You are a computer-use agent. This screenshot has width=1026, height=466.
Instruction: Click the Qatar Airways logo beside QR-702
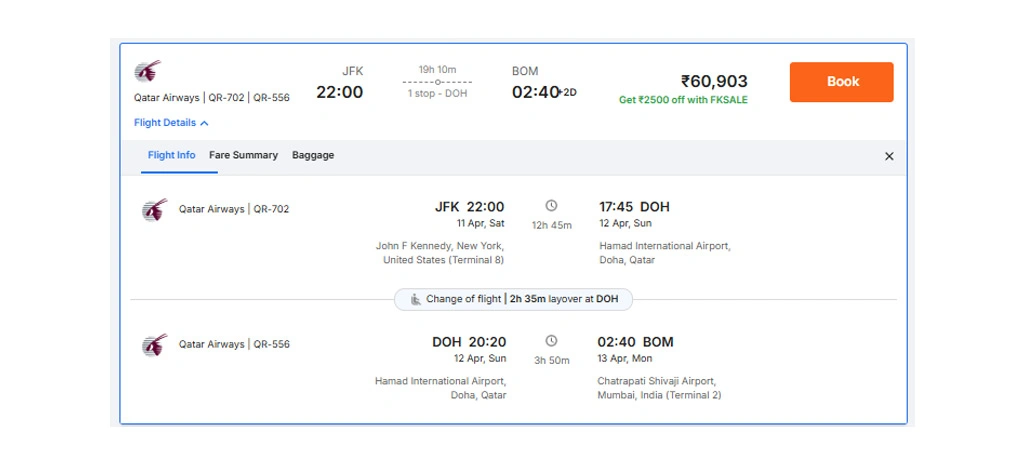(154, 209)
